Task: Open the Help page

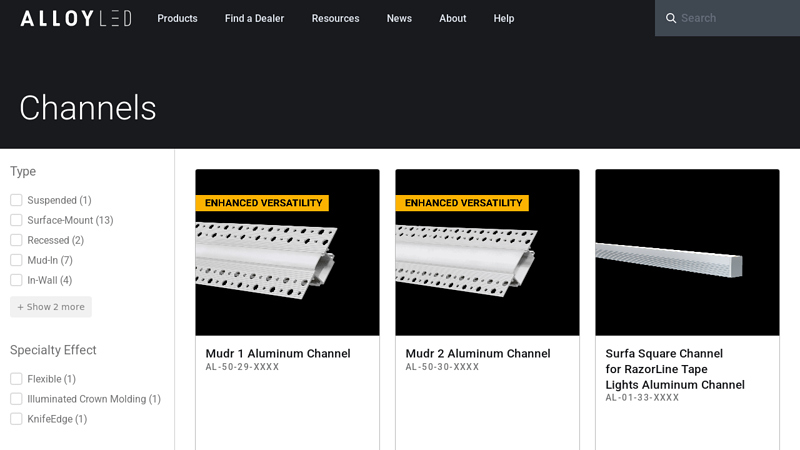Action: coord(504,18)
